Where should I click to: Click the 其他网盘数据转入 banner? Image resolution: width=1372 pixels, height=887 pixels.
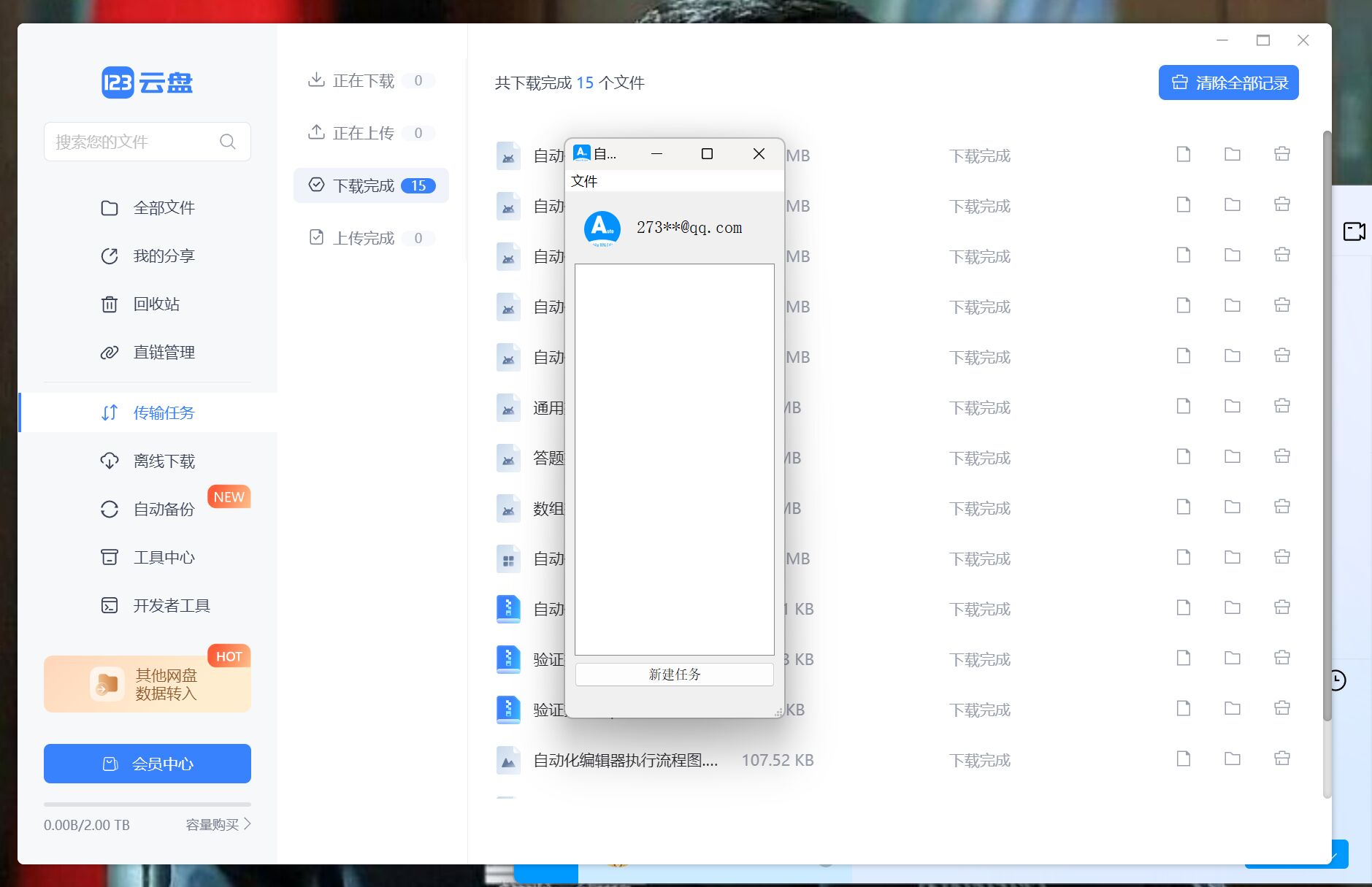(147, 683)
